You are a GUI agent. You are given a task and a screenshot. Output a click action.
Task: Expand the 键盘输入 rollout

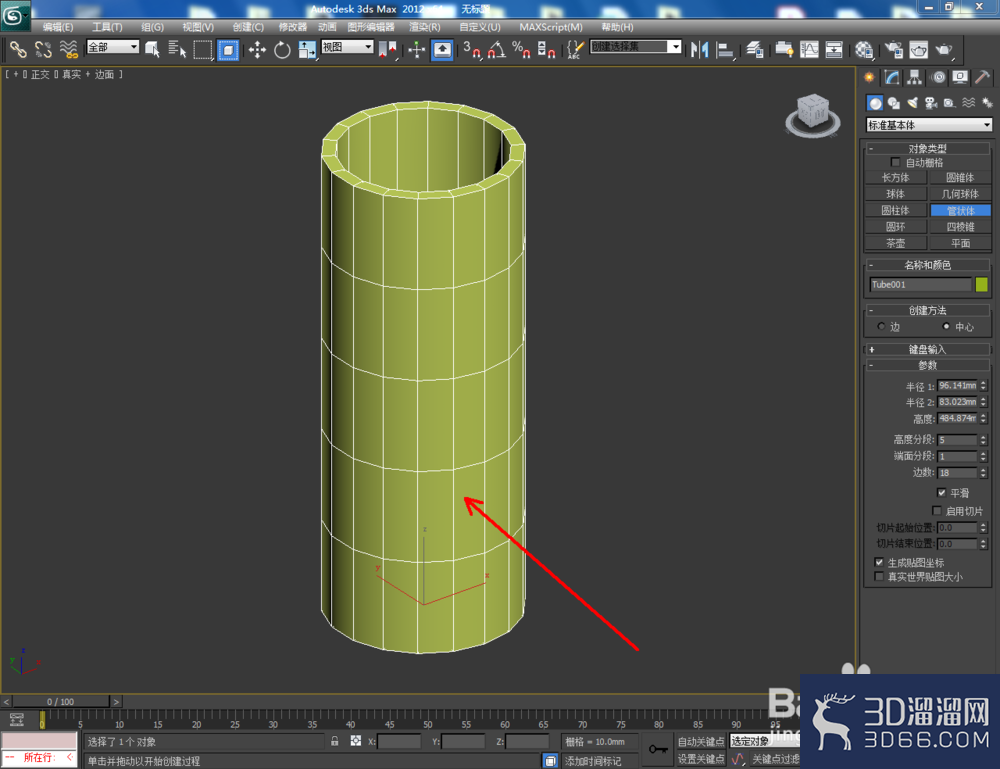coord(927,349)
